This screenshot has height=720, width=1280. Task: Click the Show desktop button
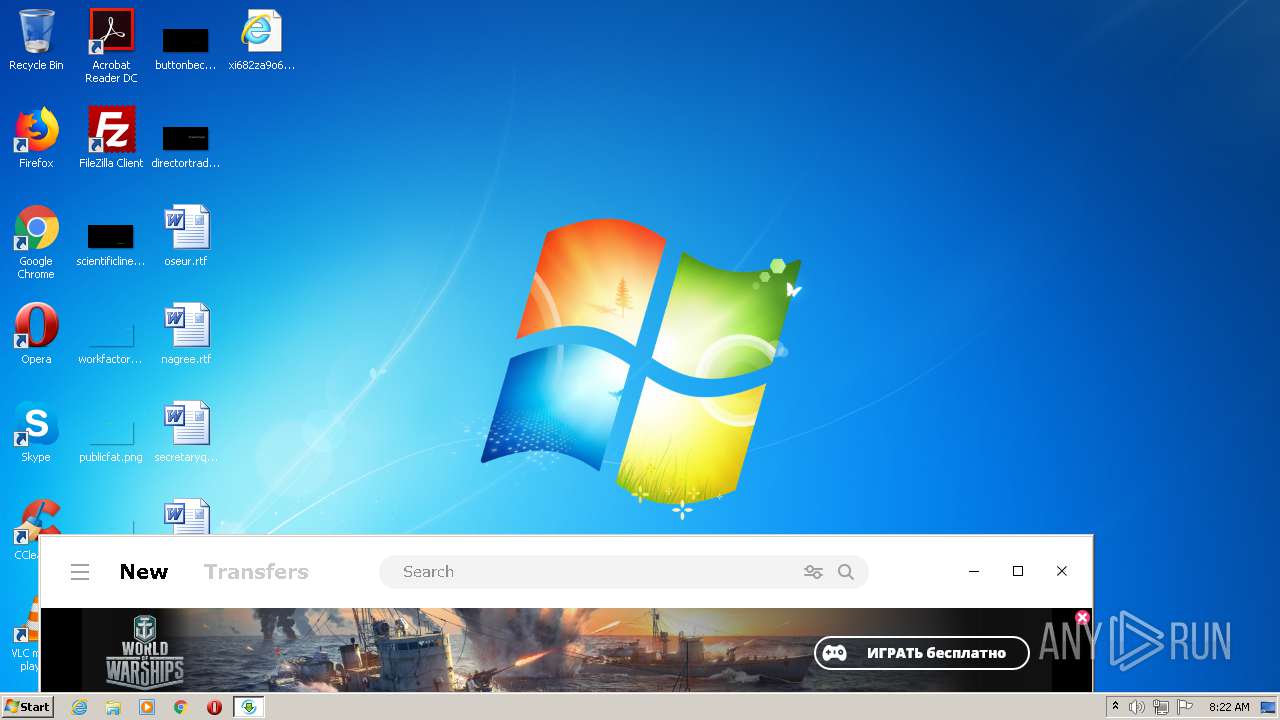tap(1268, 707)
